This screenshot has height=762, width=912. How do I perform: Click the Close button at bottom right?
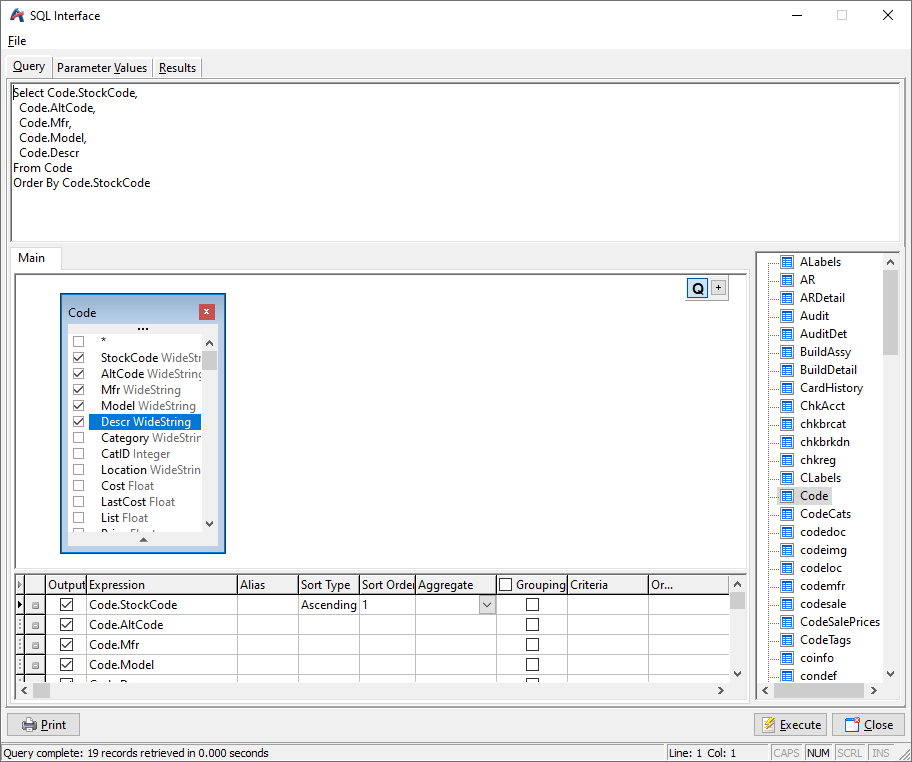(x=868, y=725)
